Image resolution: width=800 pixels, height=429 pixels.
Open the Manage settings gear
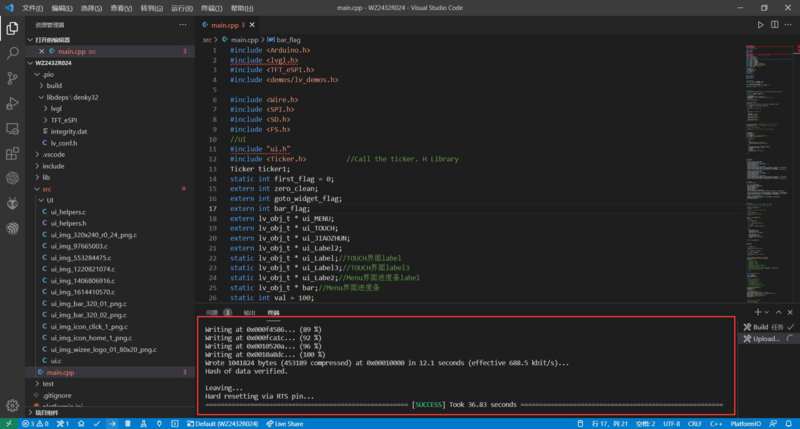point(12,406)
